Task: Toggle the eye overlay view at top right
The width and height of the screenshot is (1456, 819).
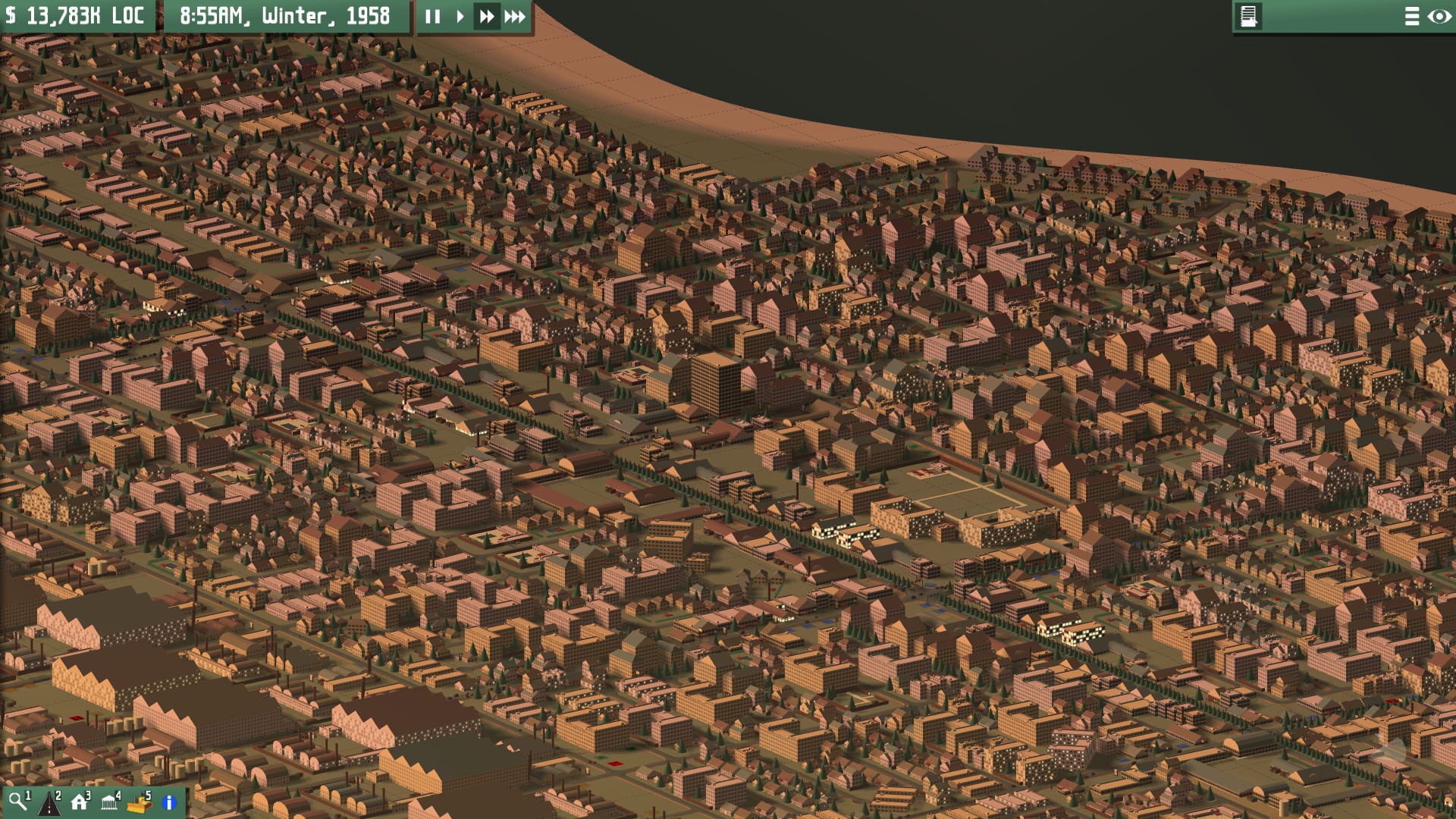Action: pyautogui.click(x=1438, y=14)
